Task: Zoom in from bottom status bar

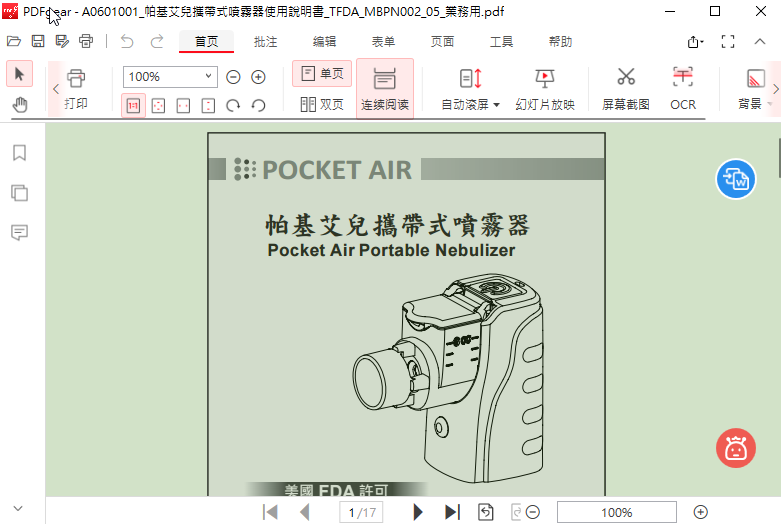Action: [x=700, y=512]
